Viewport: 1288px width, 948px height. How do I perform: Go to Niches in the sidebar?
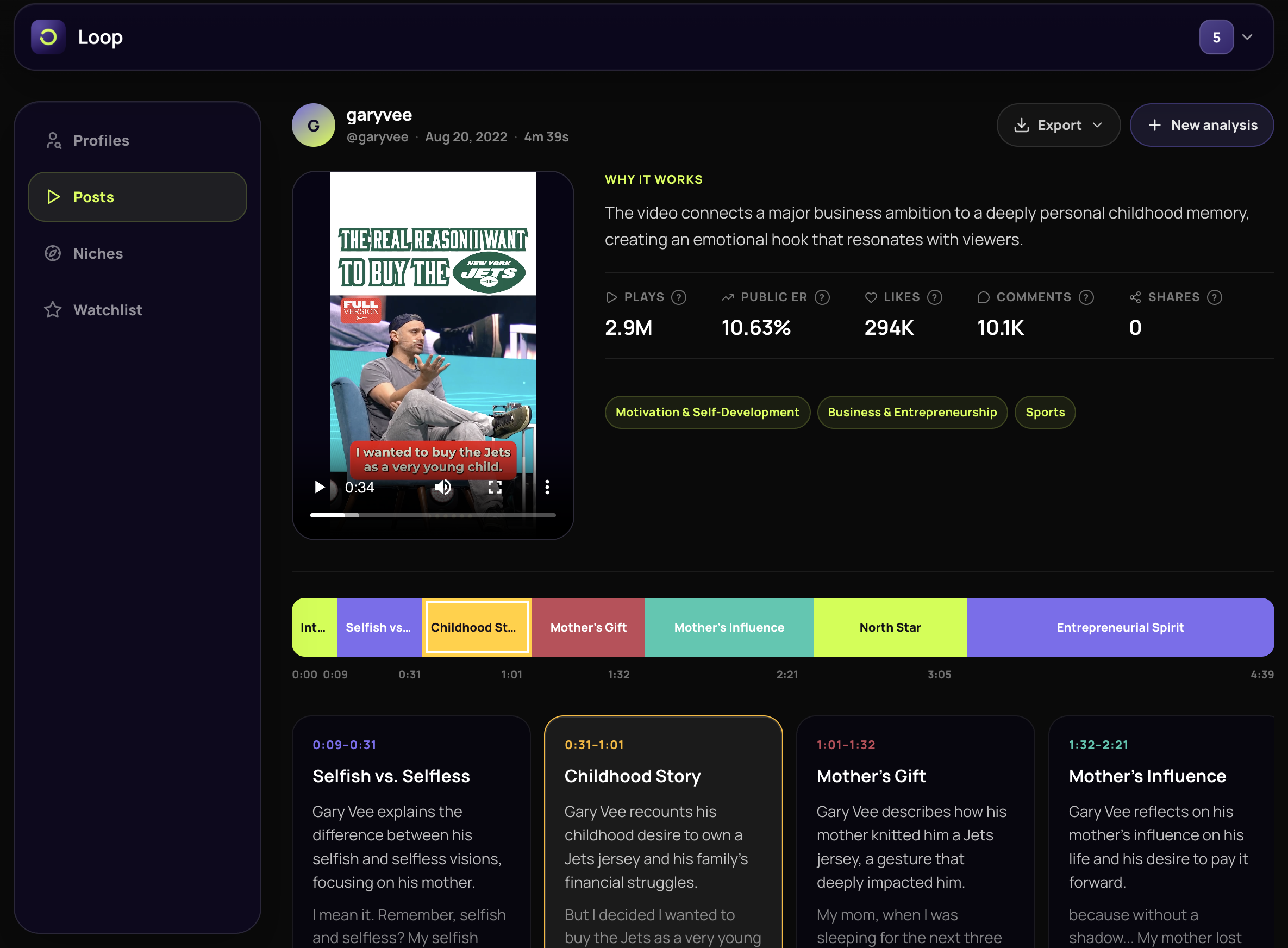(137, 254)
